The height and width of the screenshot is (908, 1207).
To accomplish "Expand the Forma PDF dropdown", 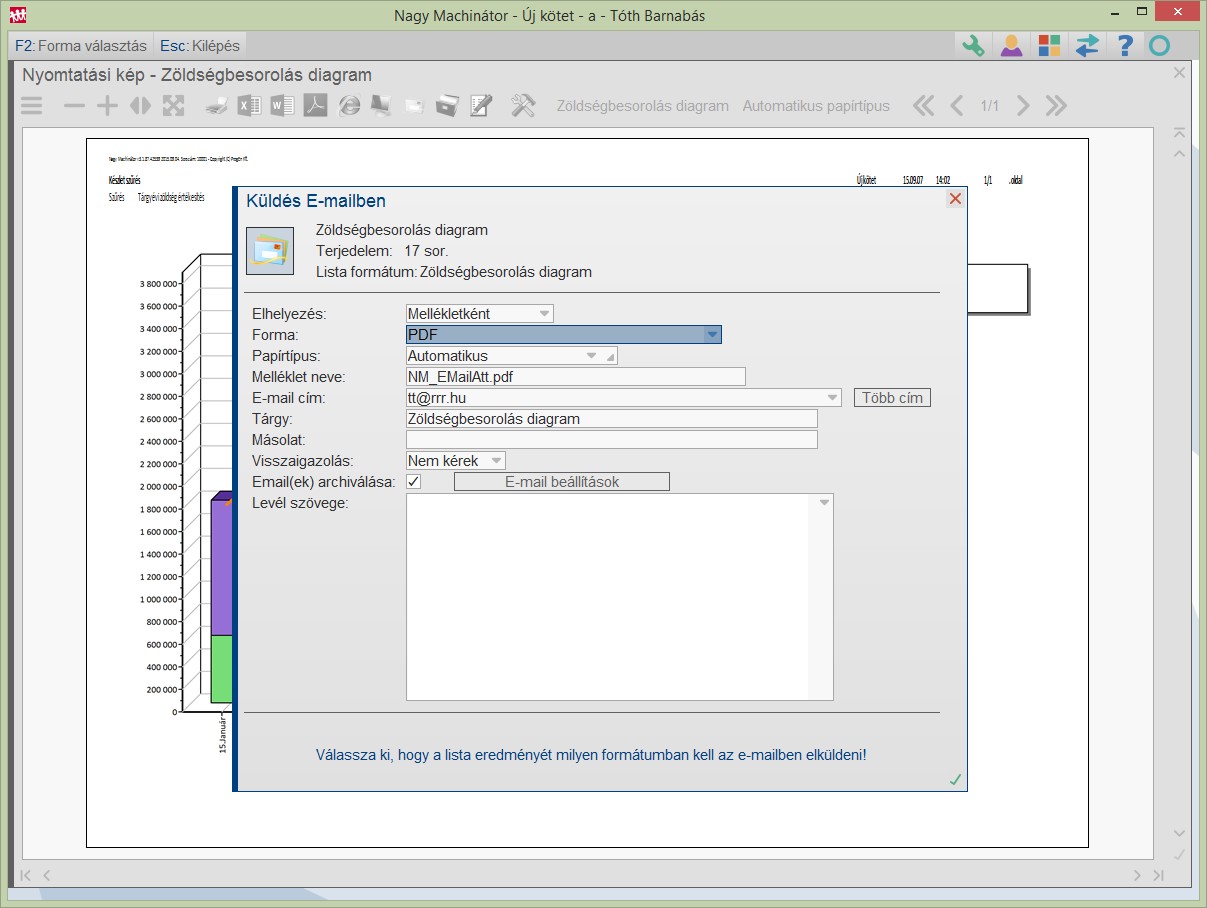I will [711, 335].
